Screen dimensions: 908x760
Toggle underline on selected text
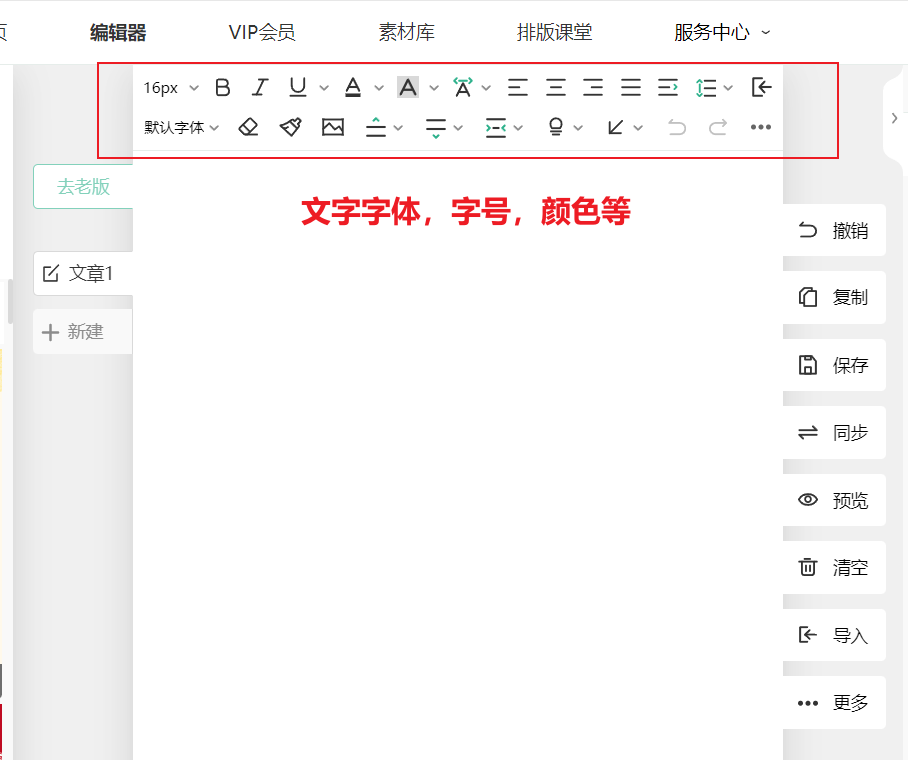point(298,88)
